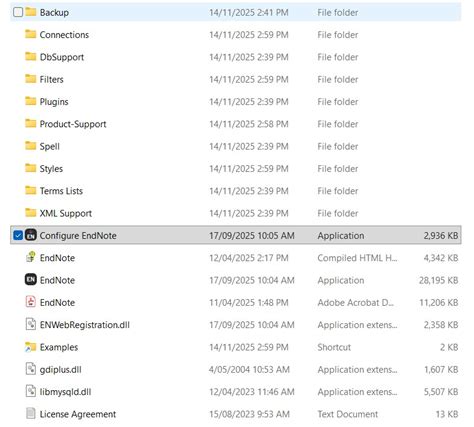
Task: Click the Configure EndNote application icon
Action: click(31, 235)
